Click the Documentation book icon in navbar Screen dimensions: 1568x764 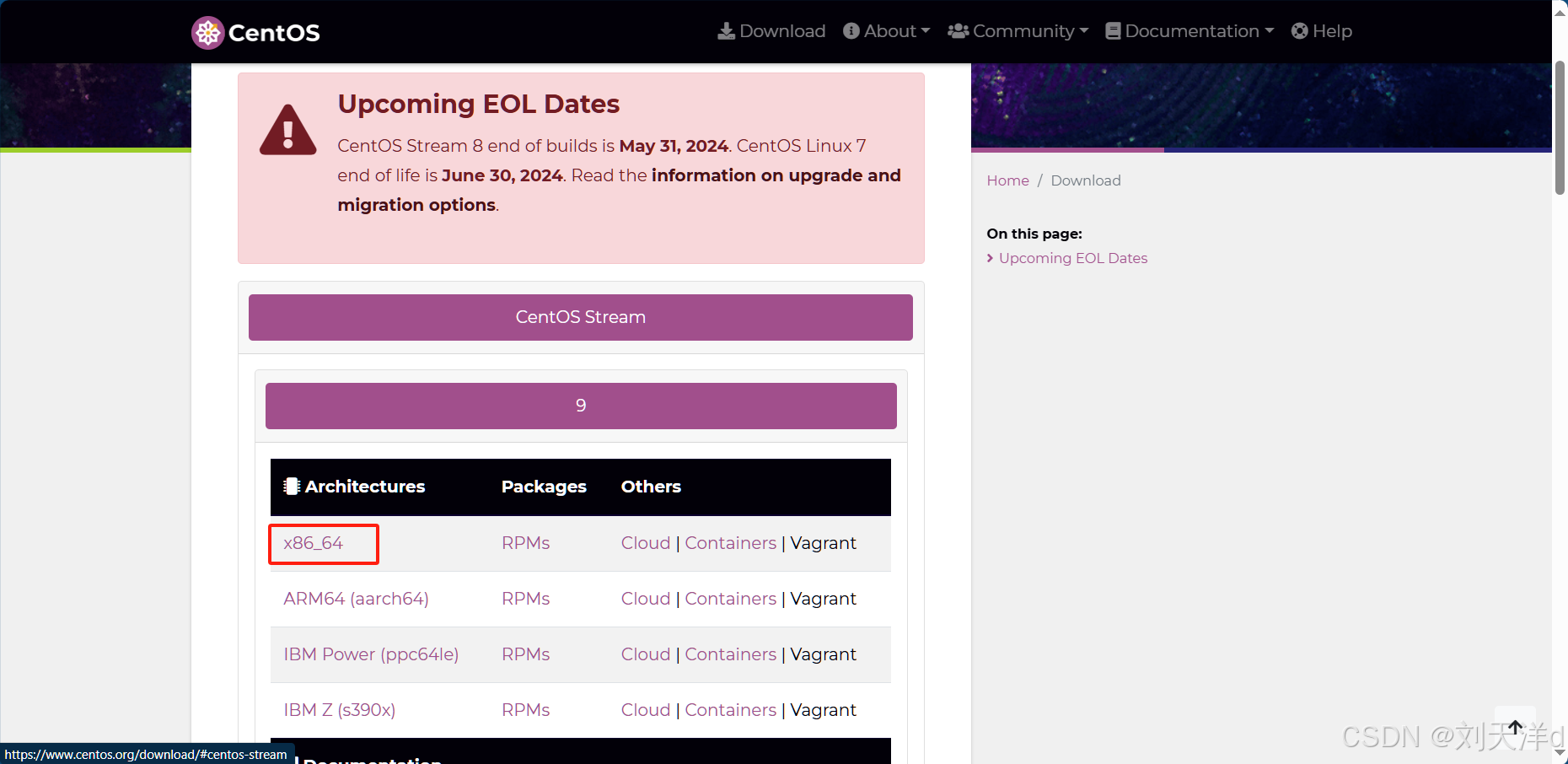coord(1113,31)
